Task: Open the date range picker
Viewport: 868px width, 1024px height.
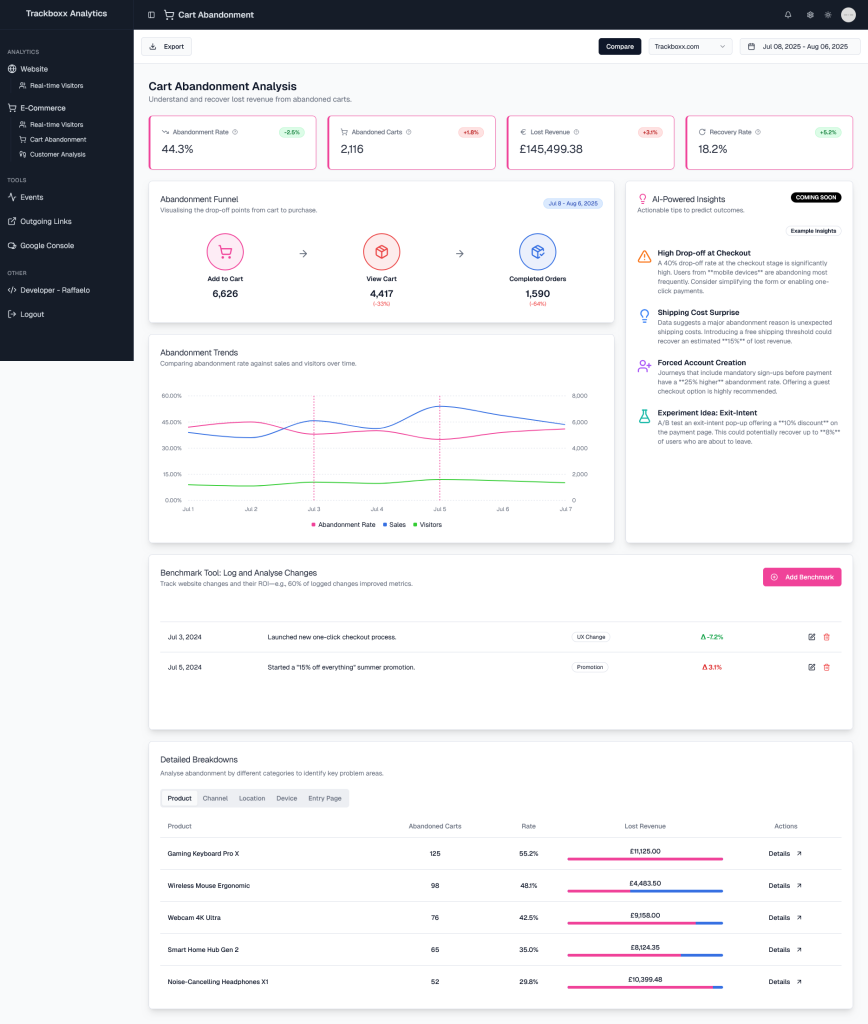Action: point(799,46)
